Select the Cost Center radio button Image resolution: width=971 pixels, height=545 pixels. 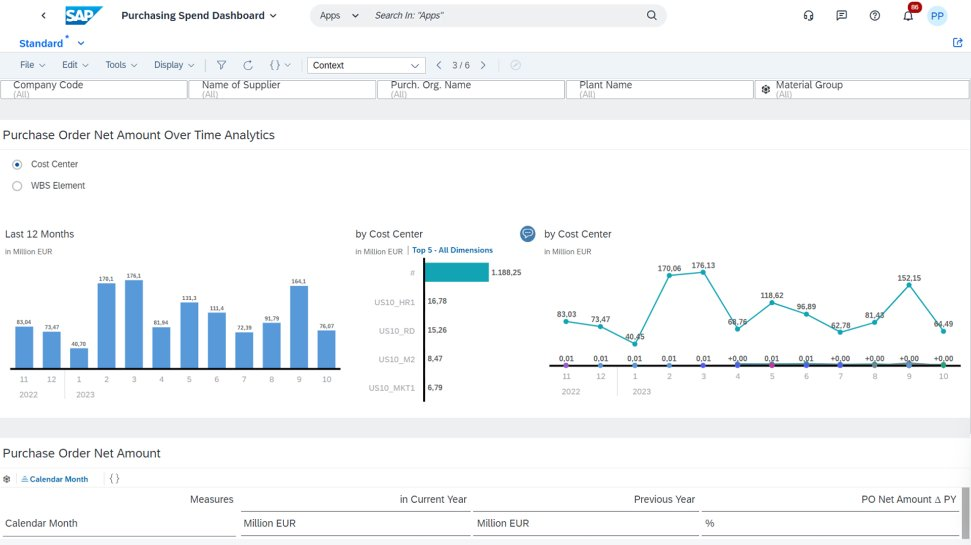[x=17, y=164]
